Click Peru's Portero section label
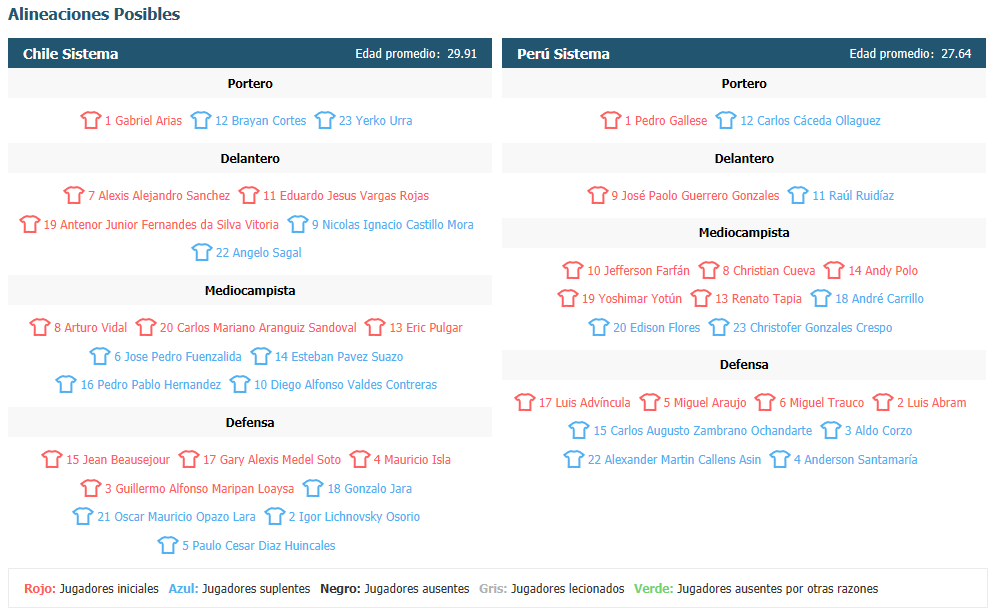The height and width of the screenshot is (612, 993). click(744, 84)
